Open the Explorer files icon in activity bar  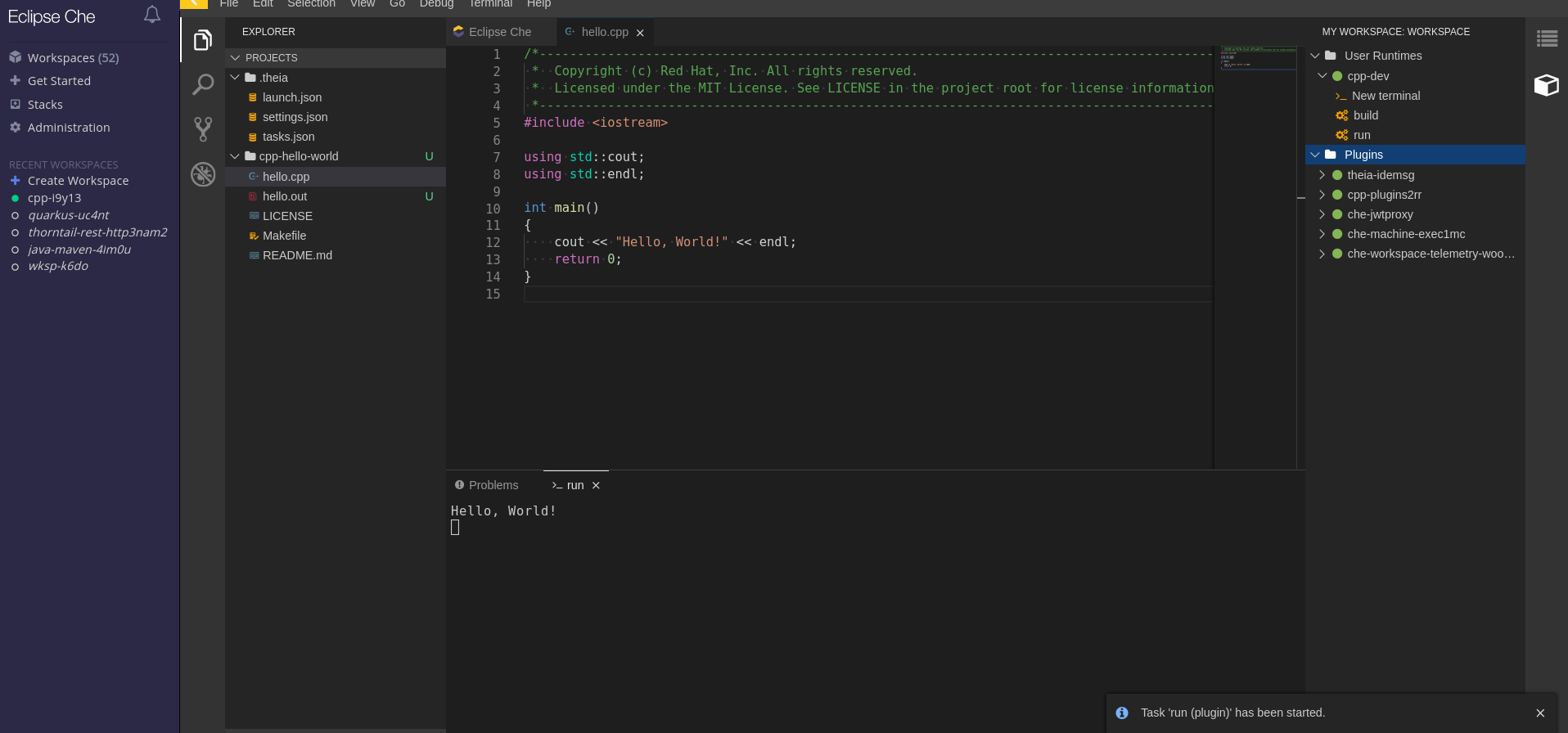click(202, 40)
